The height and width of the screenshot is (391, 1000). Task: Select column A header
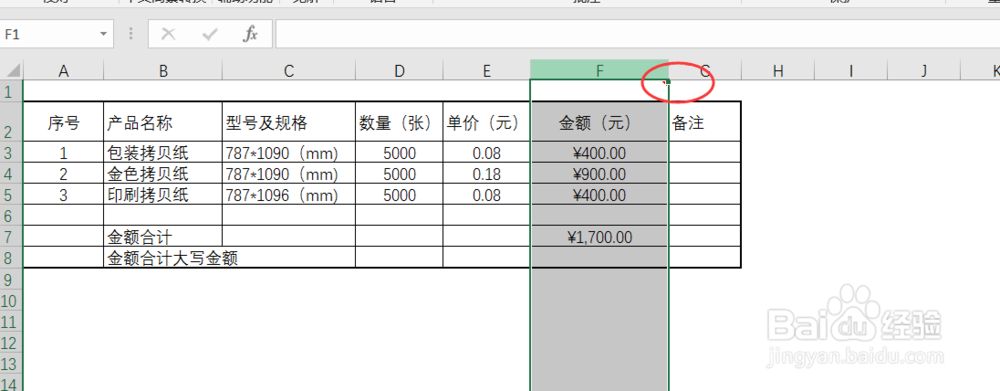63,71
